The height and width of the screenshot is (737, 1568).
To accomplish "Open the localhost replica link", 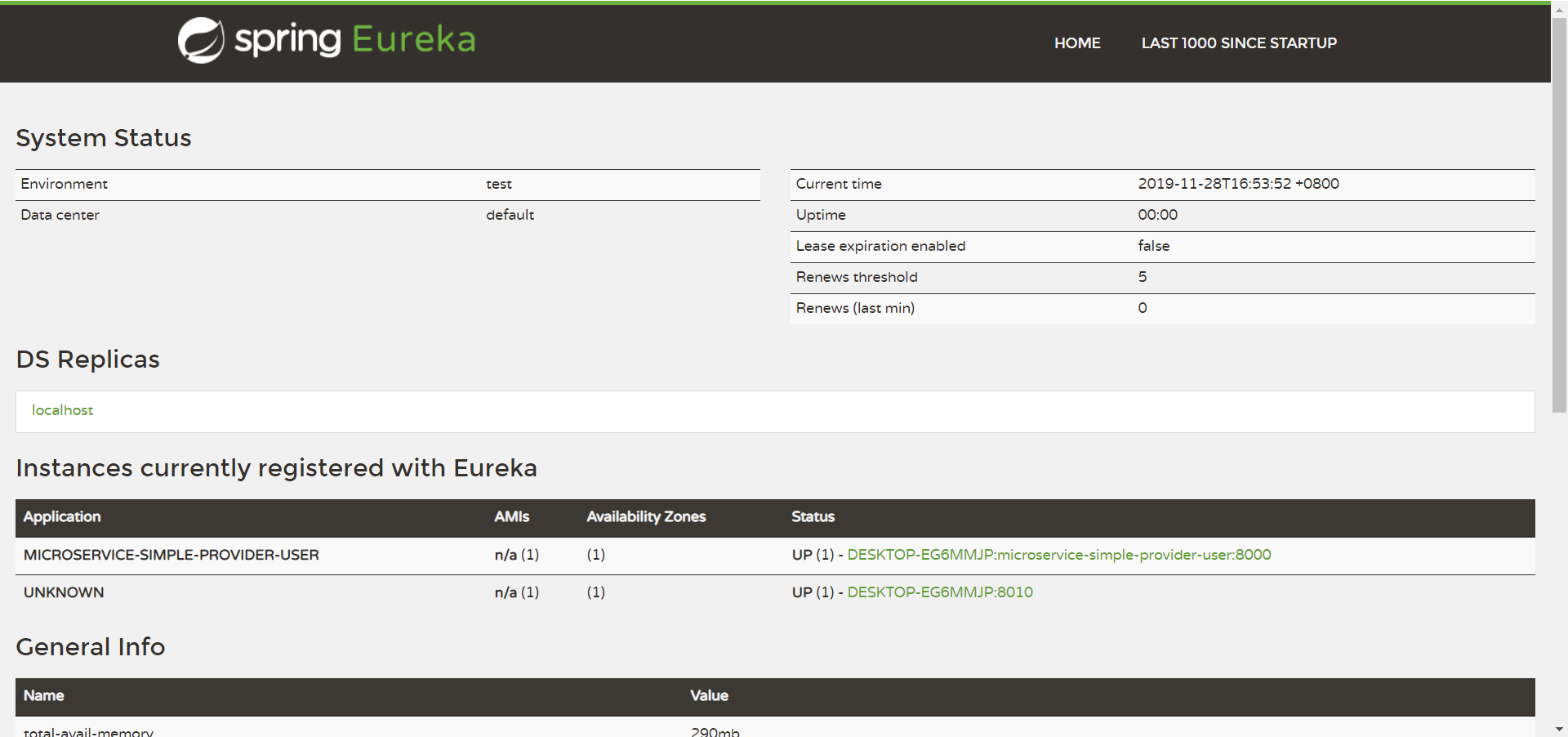I will coord(62,410).
